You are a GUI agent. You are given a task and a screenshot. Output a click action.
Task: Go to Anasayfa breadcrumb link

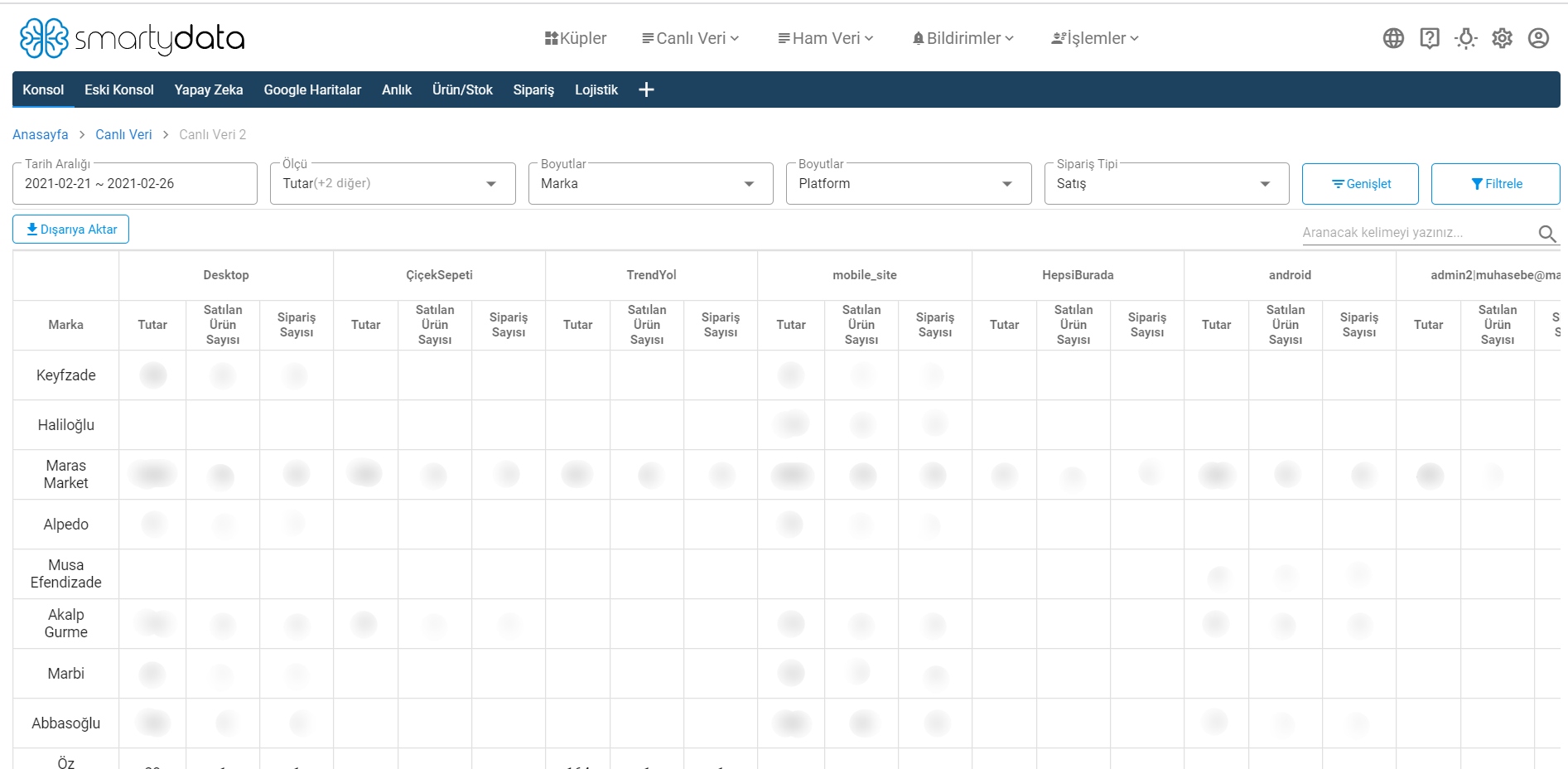41,134
